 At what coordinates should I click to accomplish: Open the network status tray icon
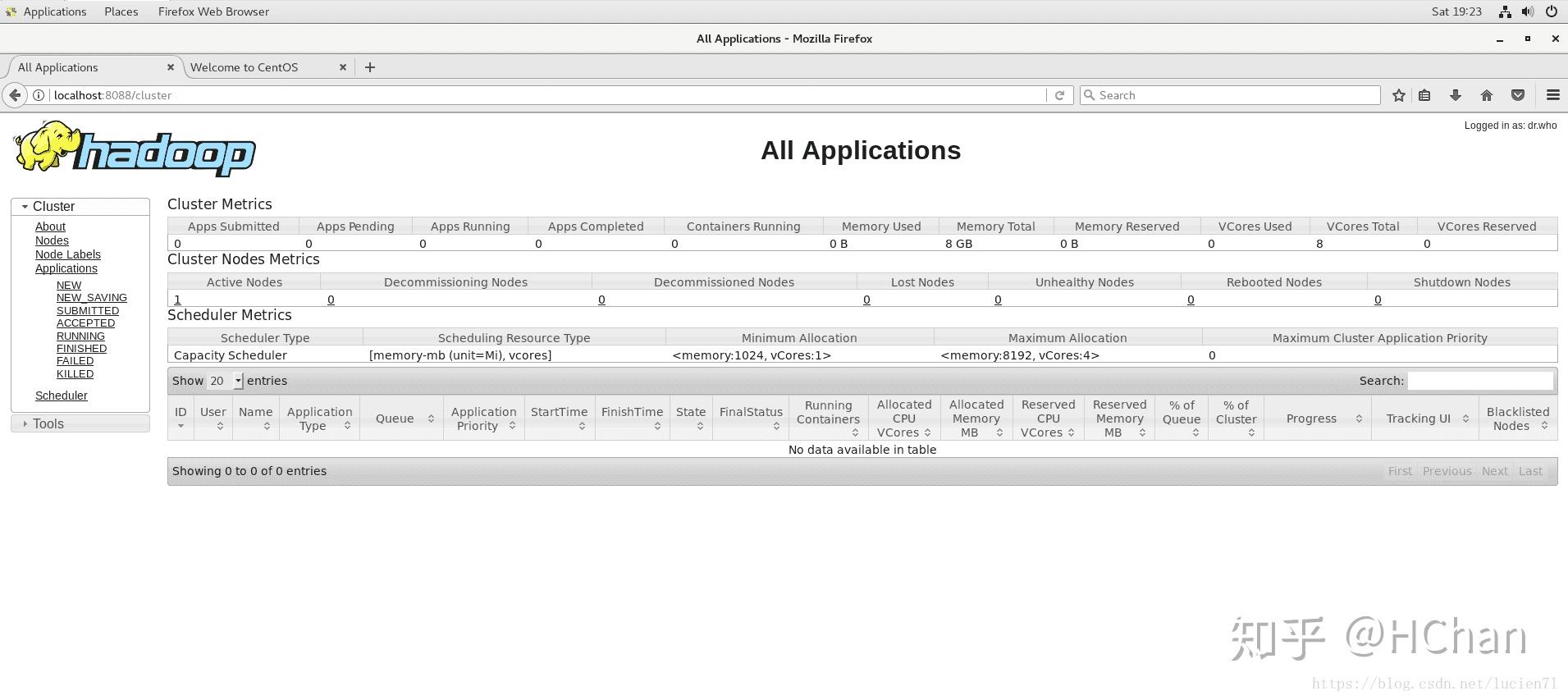[1505, 11]
